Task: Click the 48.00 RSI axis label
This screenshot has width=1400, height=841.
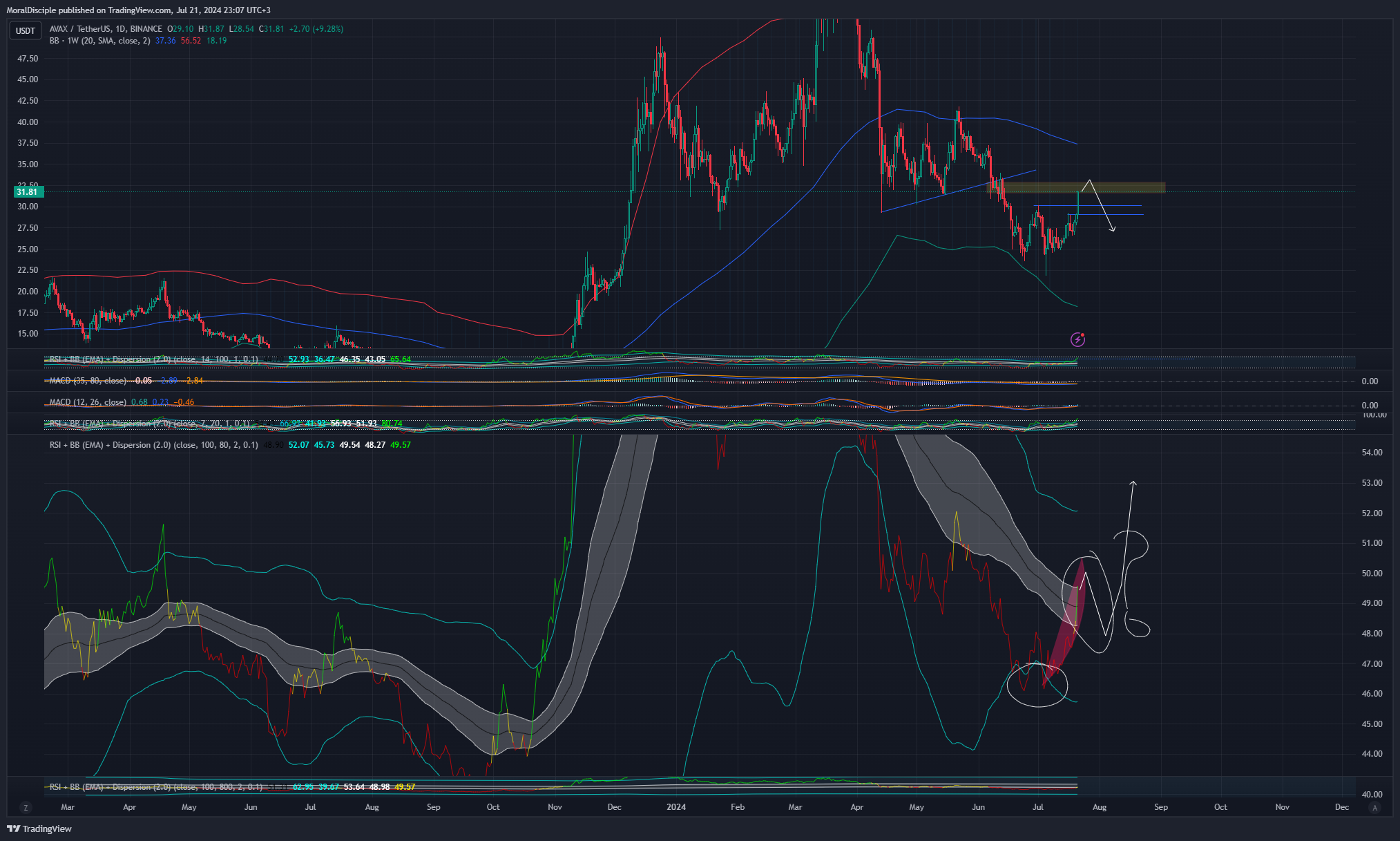Action: tap(1372, 634)
